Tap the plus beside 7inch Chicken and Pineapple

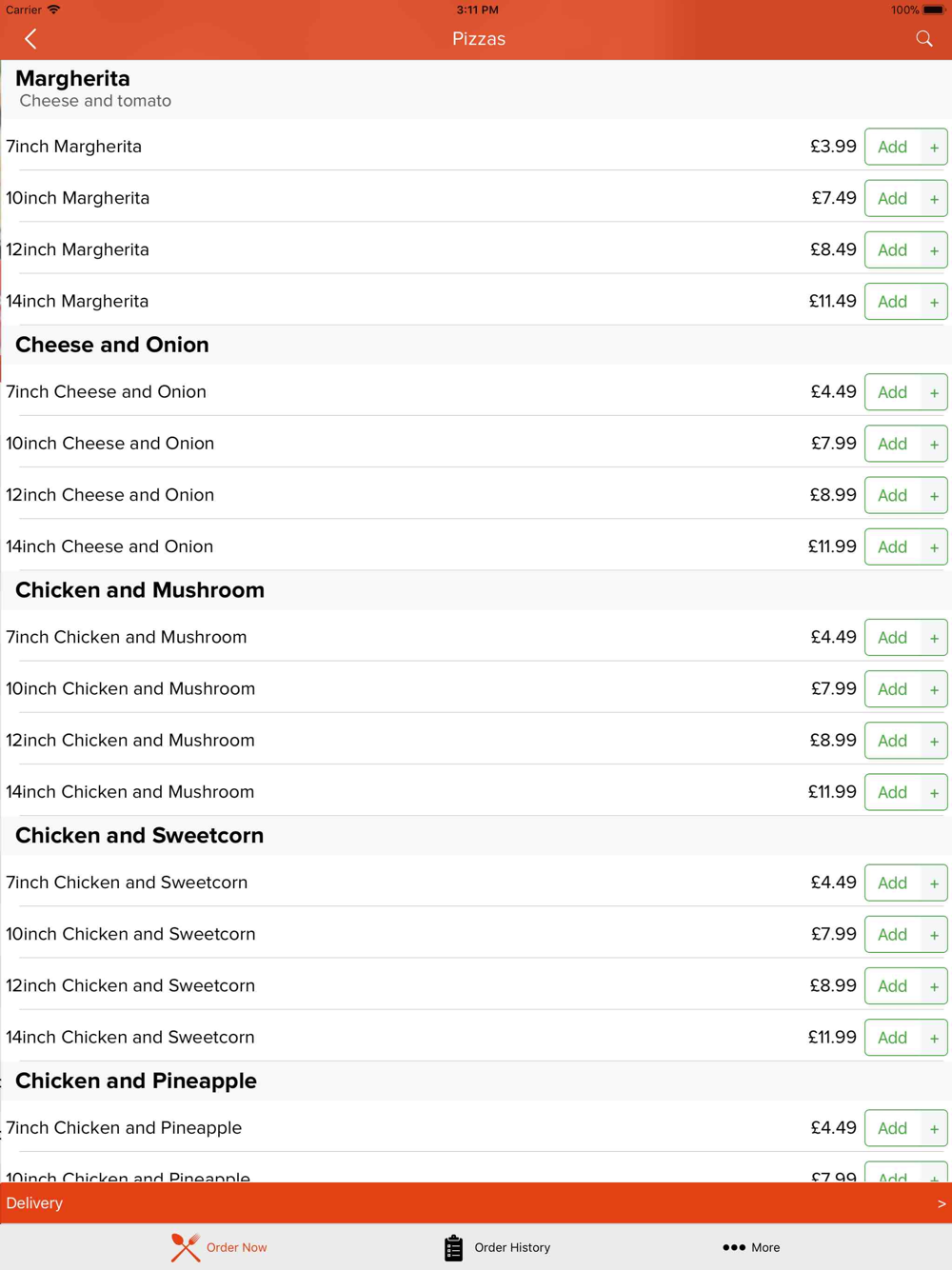(934, 1129)
